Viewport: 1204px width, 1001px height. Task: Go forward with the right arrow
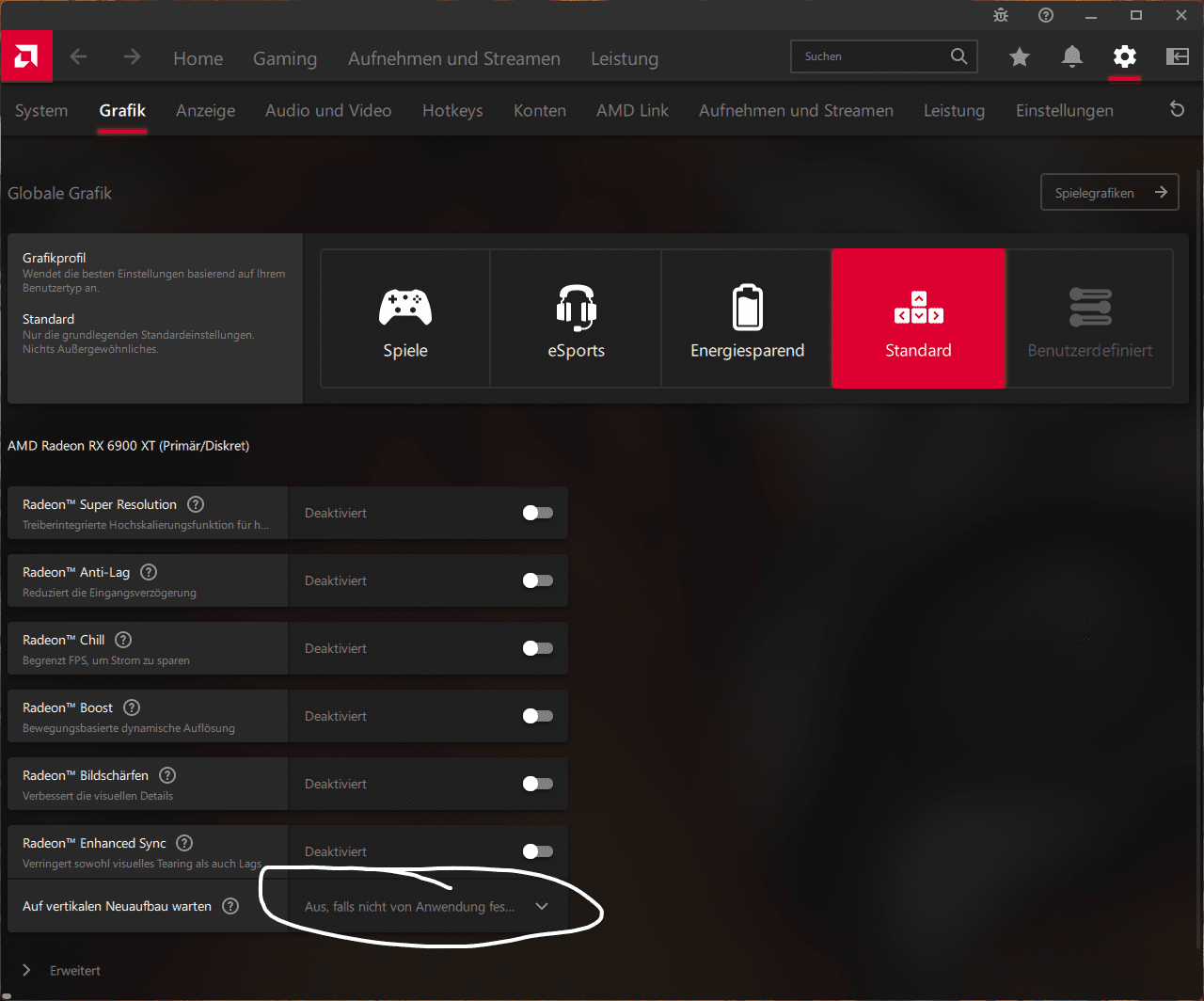pos(132,57)
